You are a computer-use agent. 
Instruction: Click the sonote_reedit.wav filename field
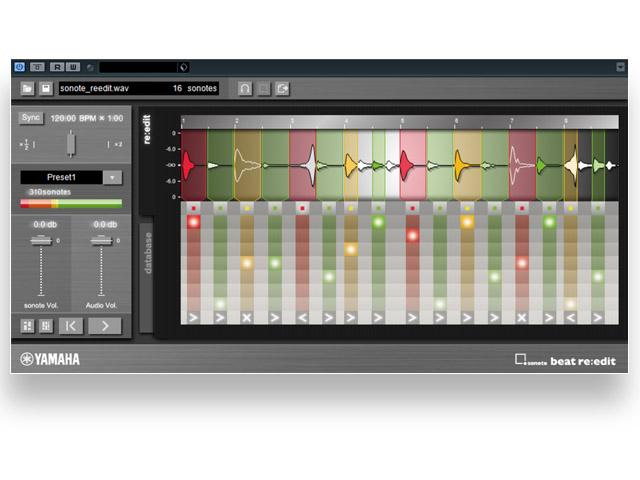[x=139, y=88]
